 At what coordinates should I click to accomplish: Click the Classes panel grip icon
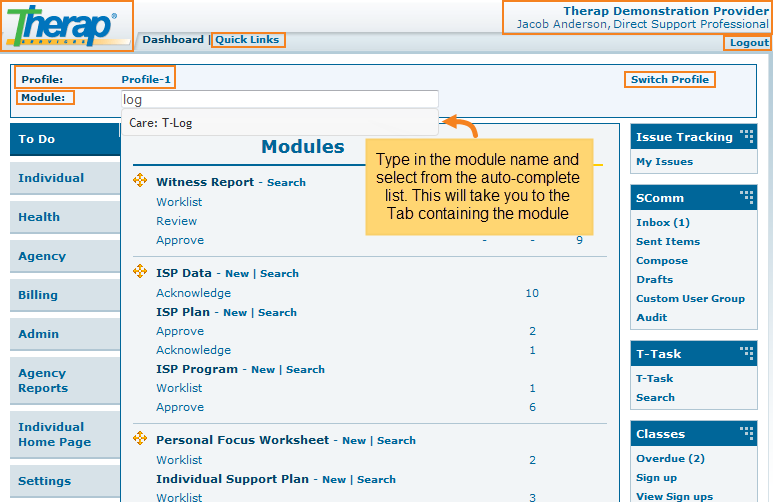click(747, 433)
